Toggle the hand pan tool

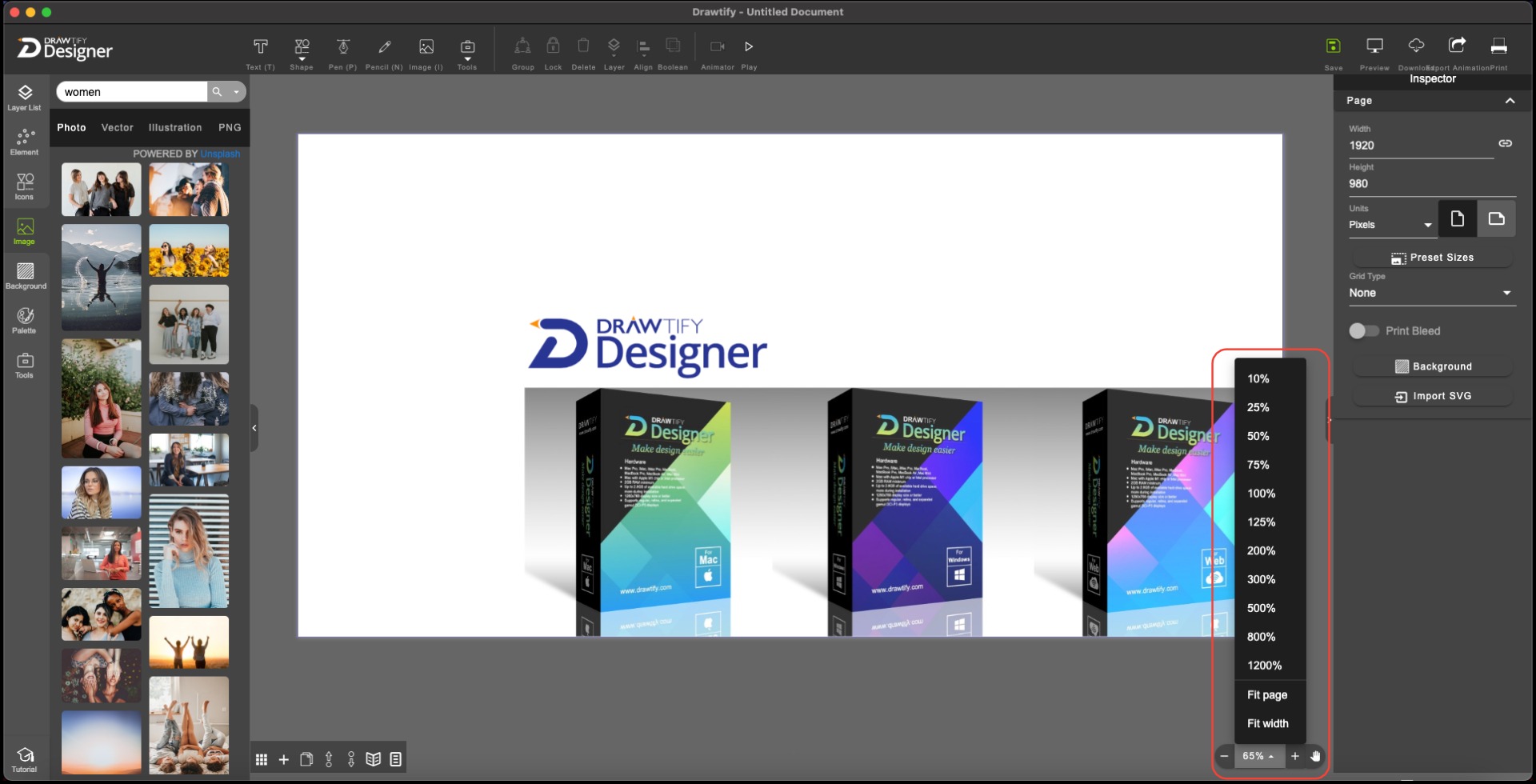click(x=1315, y=756)
